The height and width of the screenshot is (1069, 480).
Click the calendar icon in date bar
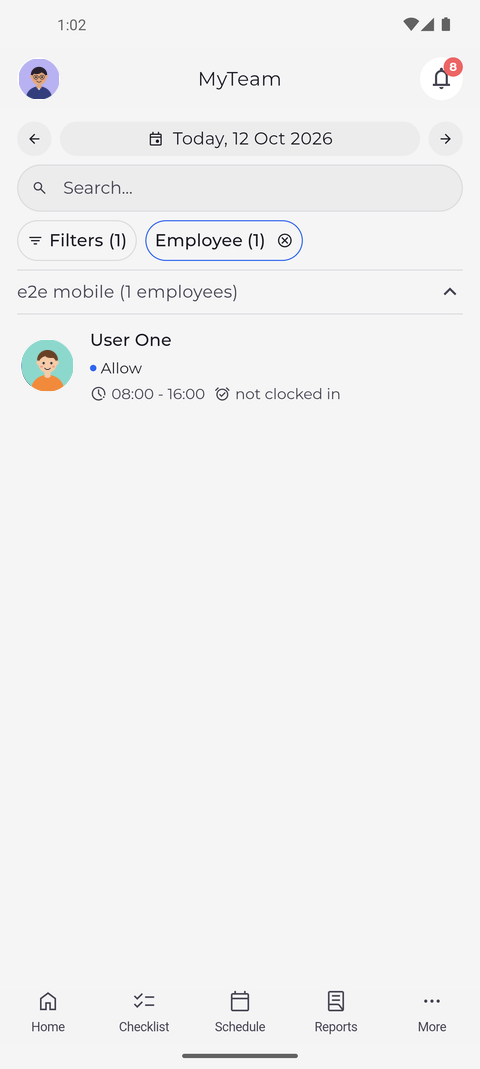(155, 139)
